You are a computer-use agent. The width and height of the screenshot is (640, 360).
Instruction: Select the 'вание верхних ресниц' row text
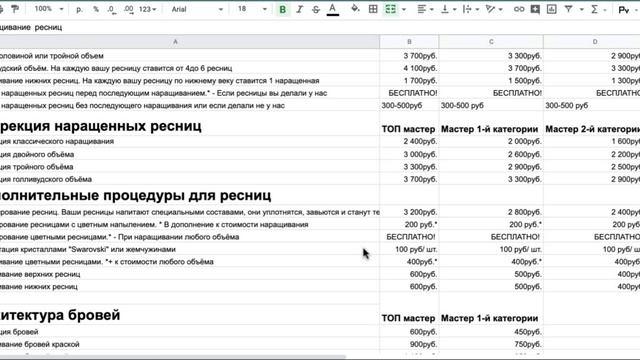[x=40, y=274]
